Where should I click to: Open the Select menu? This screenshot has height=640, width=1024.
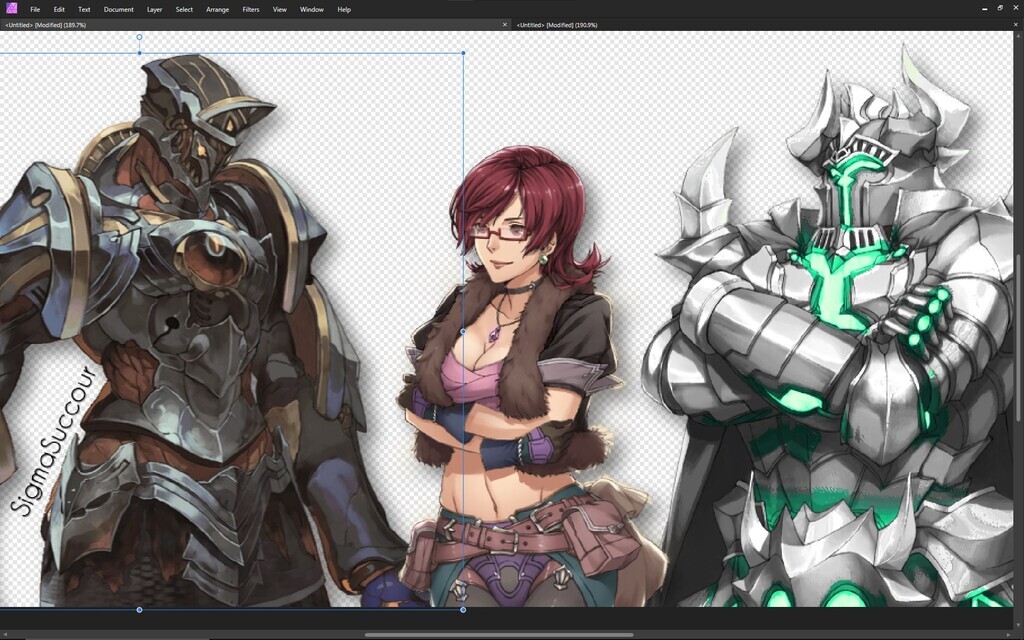click(x=184, y=9)
